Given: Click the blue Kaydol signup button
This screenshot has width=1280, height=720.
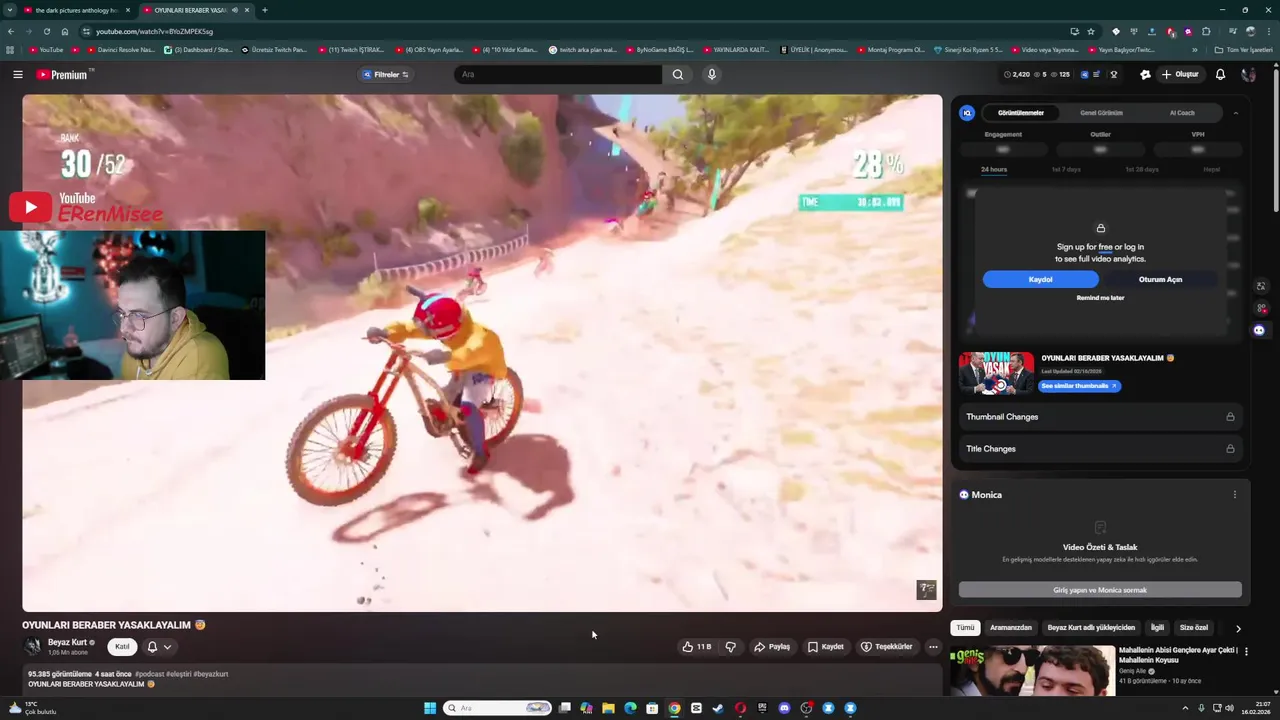Looking at the screenshot, I should (x=1040, y=279).
